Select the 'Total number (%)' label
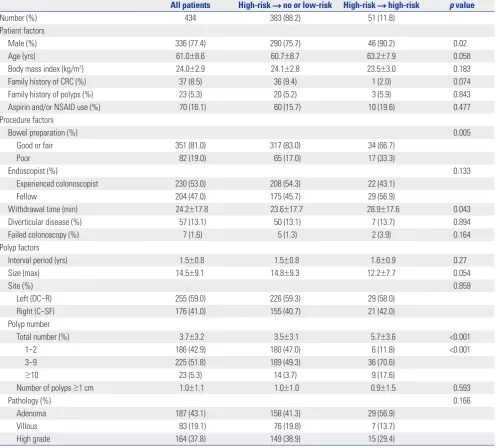Image resolution: width=496 pixels, height=448 pixels. [x=43, y=337]
